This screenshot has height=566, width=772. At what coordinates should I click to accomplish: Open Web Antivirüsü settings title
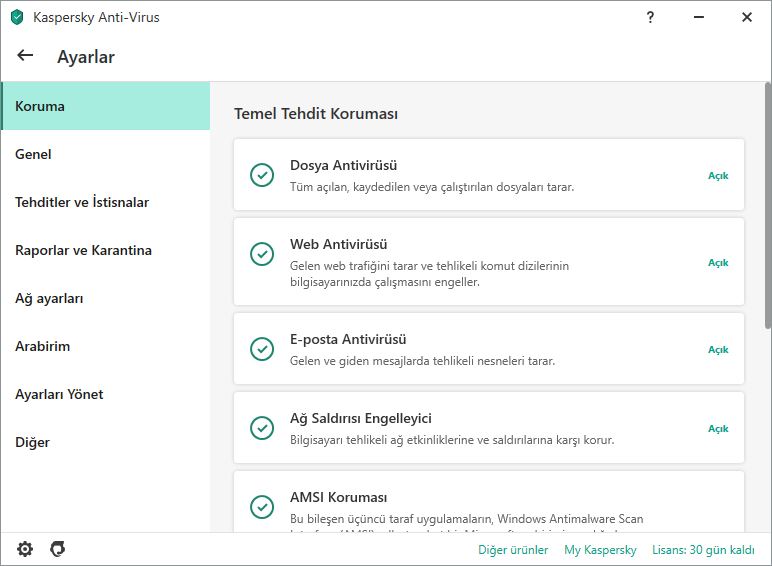[x=338, y=244]
